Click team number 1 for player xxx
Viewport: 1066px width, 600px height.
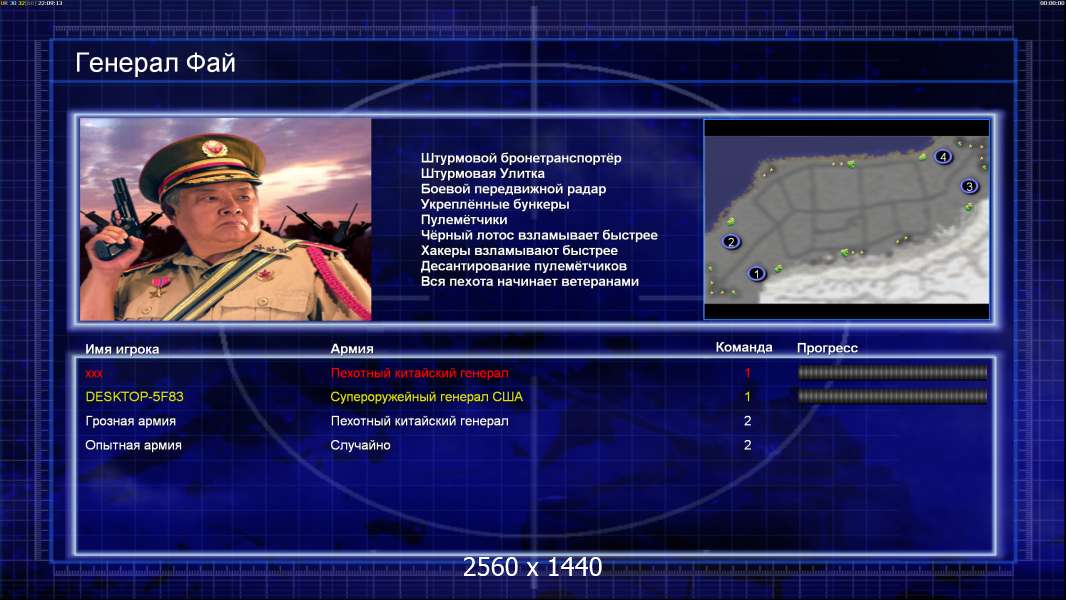point(747,372)
